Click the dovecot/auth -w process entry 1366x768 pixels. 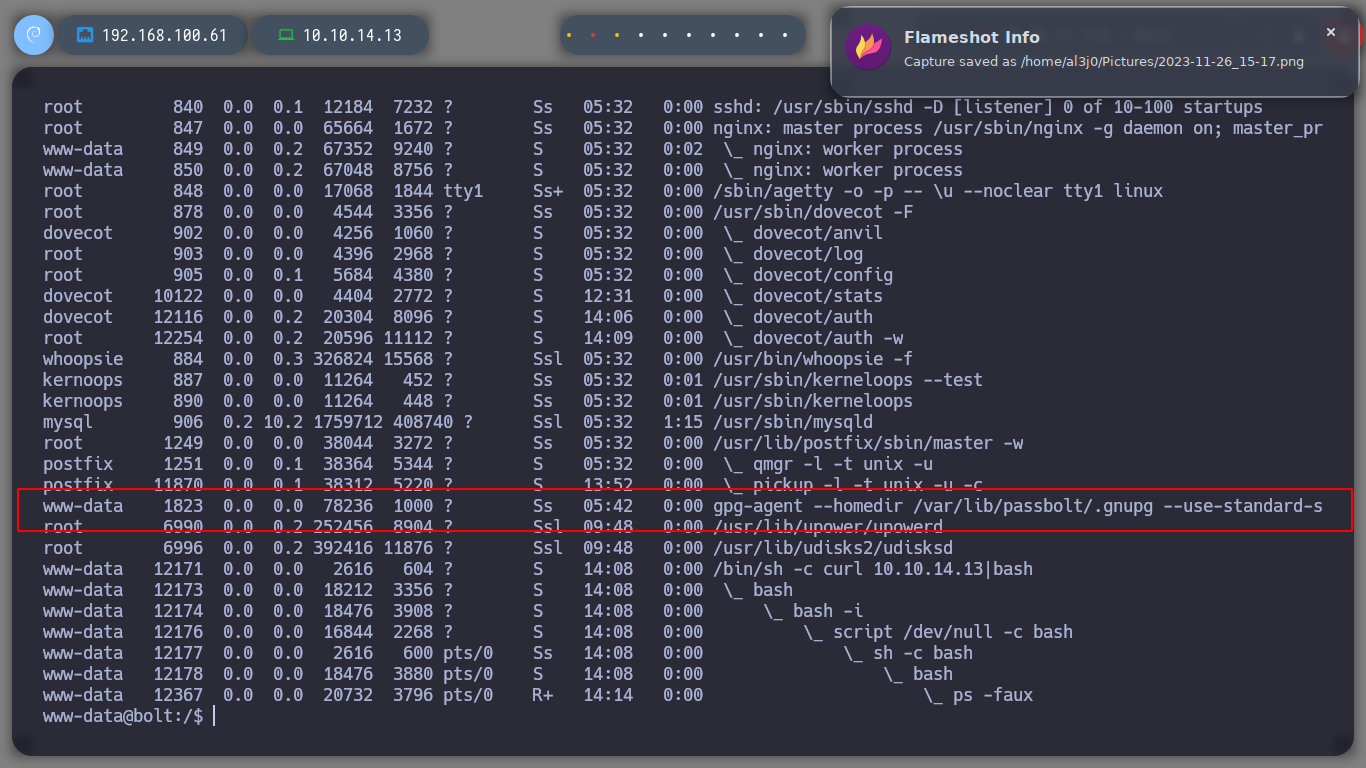(828, 338)
